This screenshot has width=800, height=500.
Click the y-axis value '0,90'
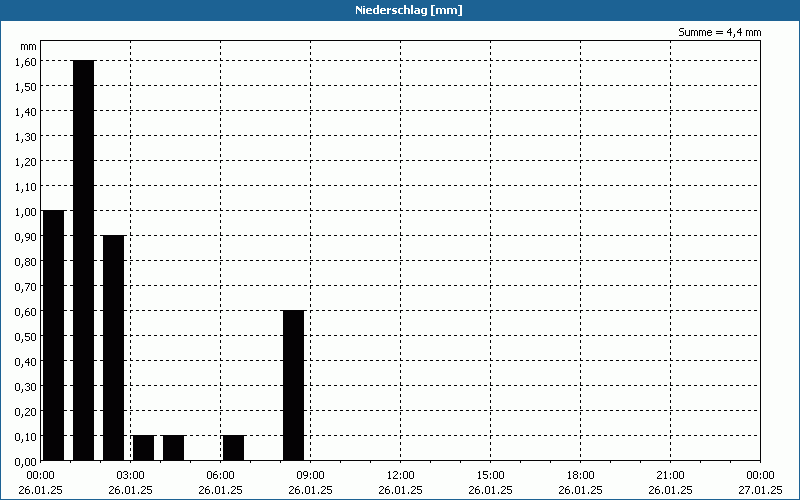point(26,236)
